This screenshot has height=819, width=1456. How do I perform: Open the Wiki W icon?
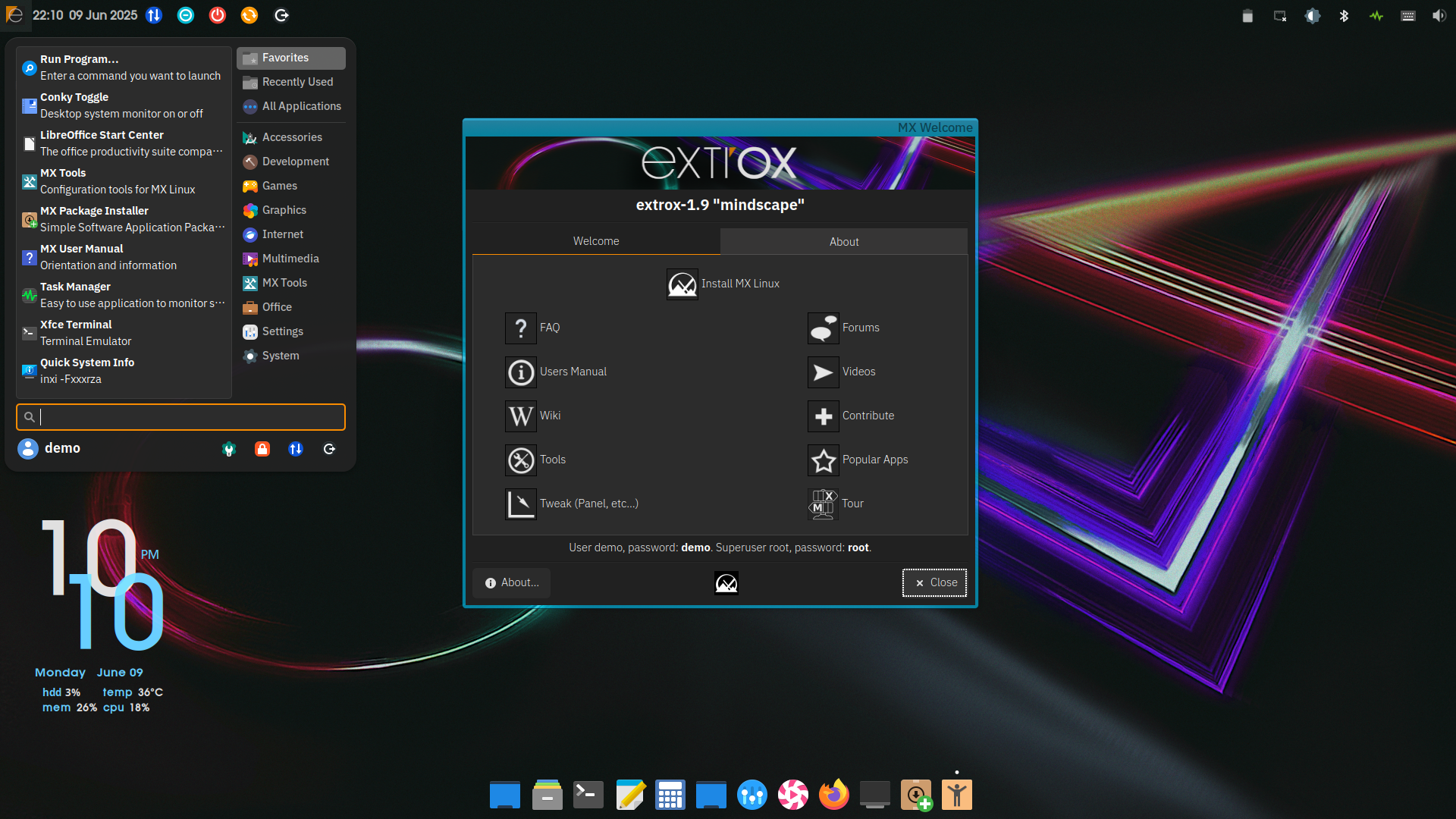521,416
